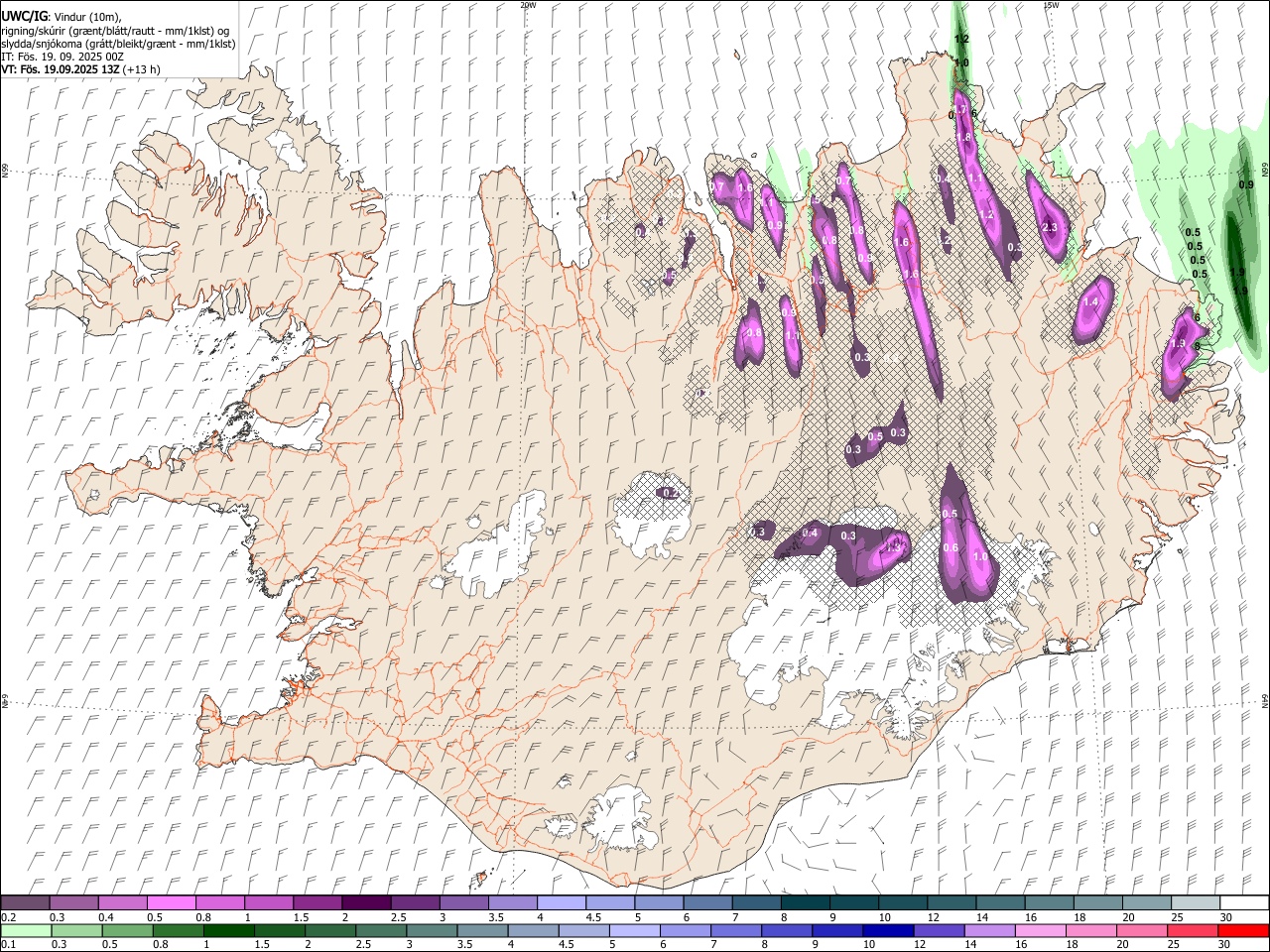
Task: Click the '0.9' value in offshore green rain band
Action: coord(1246,184)
